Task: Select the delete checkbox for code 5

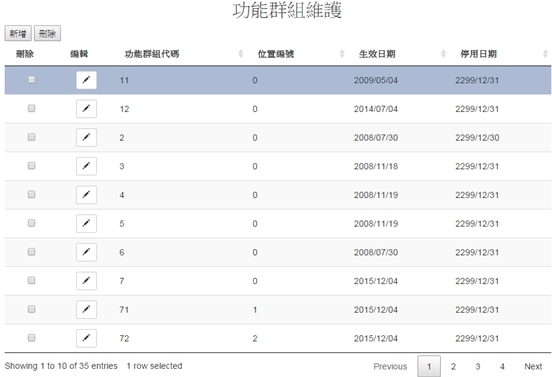Action: (31, 223)
